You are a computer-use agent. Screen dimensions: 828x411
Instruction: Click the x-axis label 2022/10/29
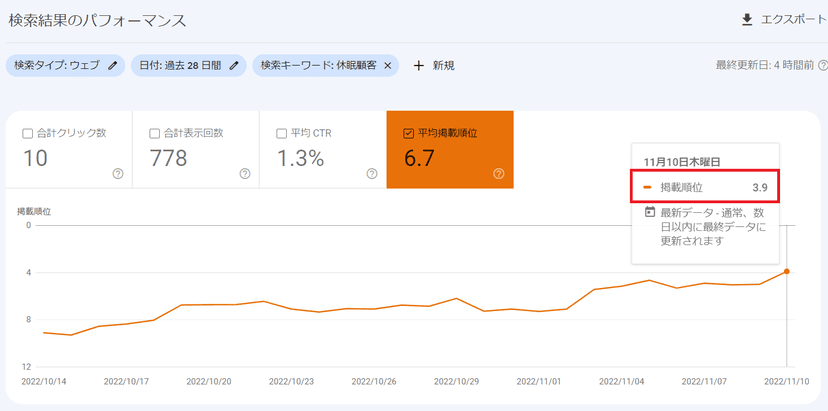(456, 381)
